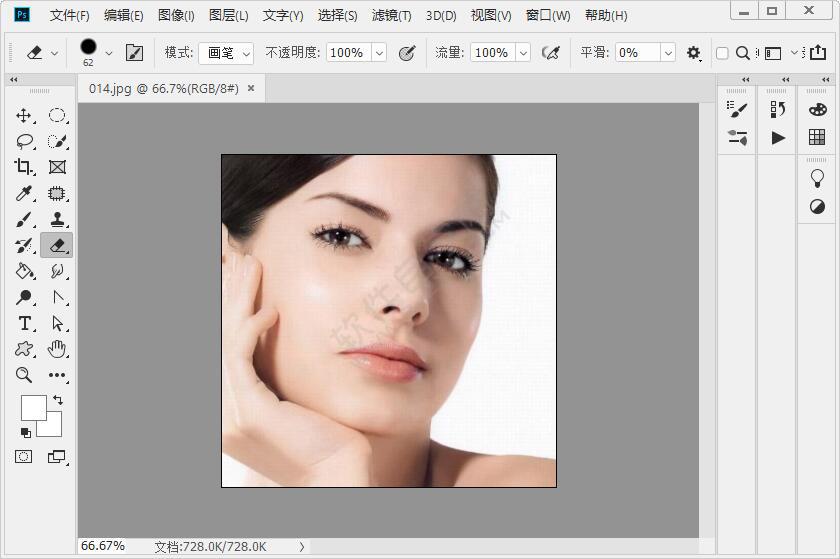The image size is (840, 559).
Task: Expand the rightmost panel column arrows
Action: tap(826, 79)
